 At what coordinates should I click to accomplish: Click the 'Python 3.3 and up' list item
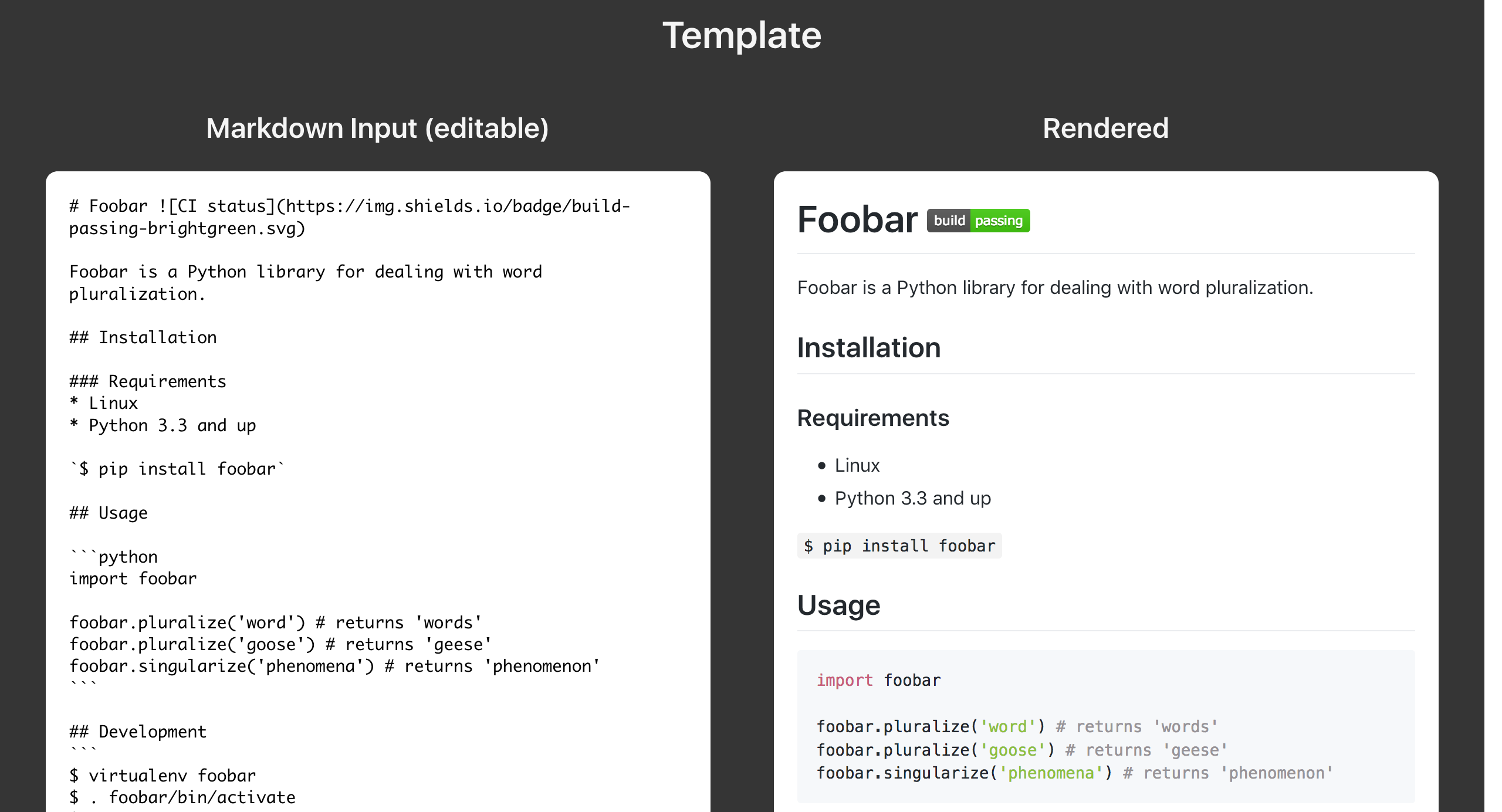pyautogui.click(x=912, y=498)
